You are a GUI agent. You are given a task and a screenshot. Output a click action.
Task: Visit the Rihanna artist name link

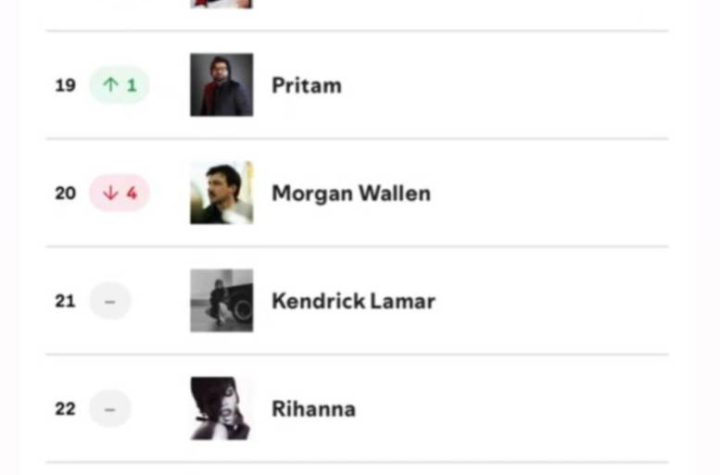(313, 409)
